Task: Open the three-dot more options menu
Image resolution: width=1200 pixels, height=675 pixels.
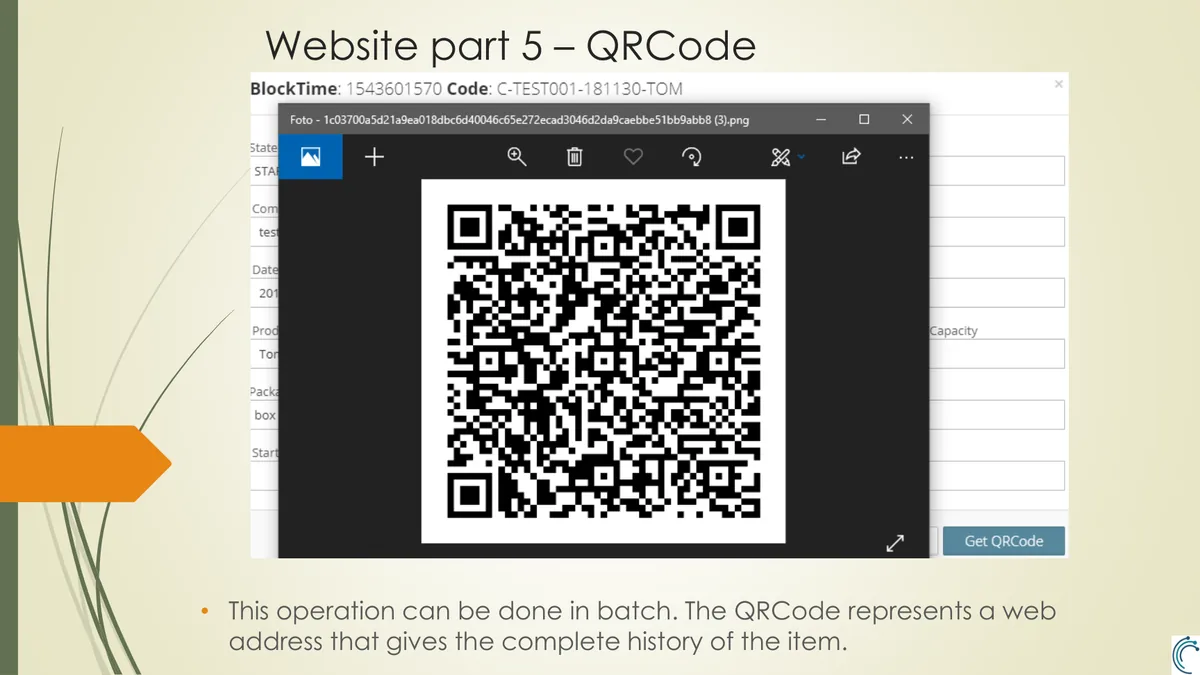Action: pos(906,157)
